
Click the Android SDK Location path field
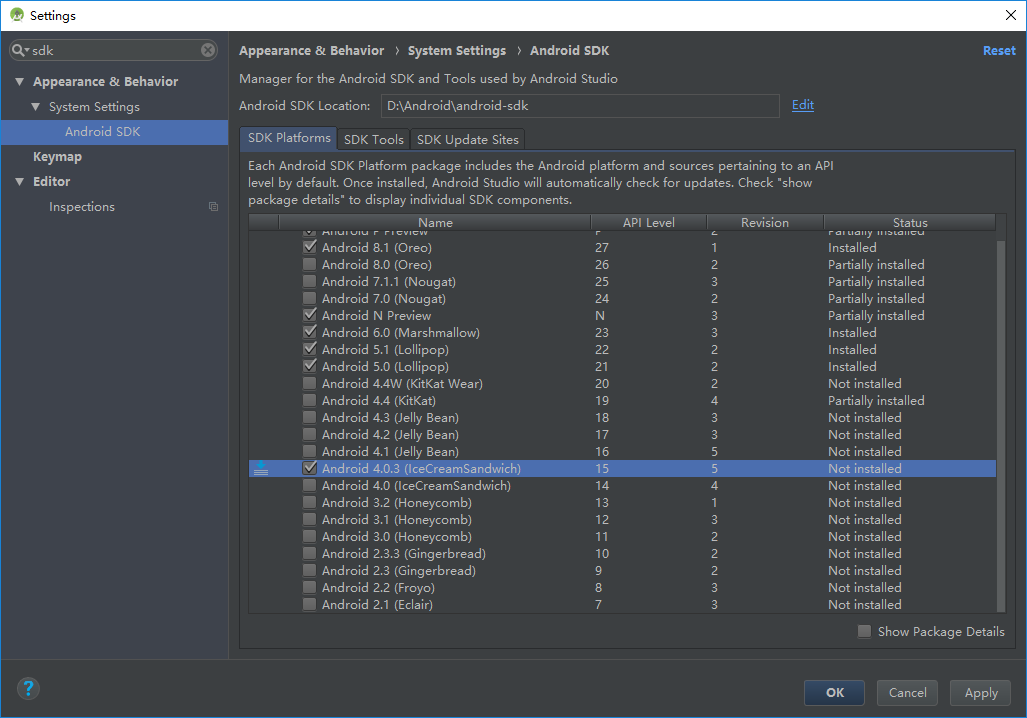point(580,105)
